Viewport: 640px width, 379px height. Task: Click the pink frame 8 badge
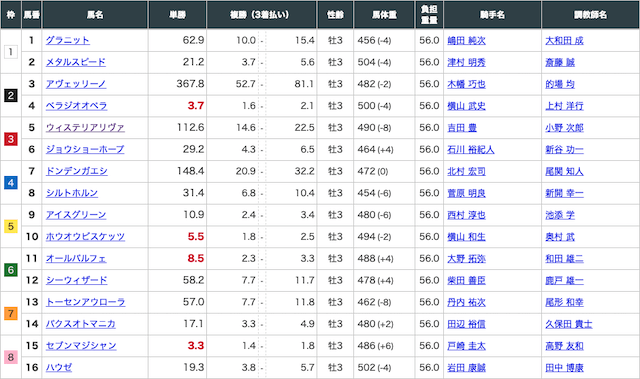[x=11, y=357]
